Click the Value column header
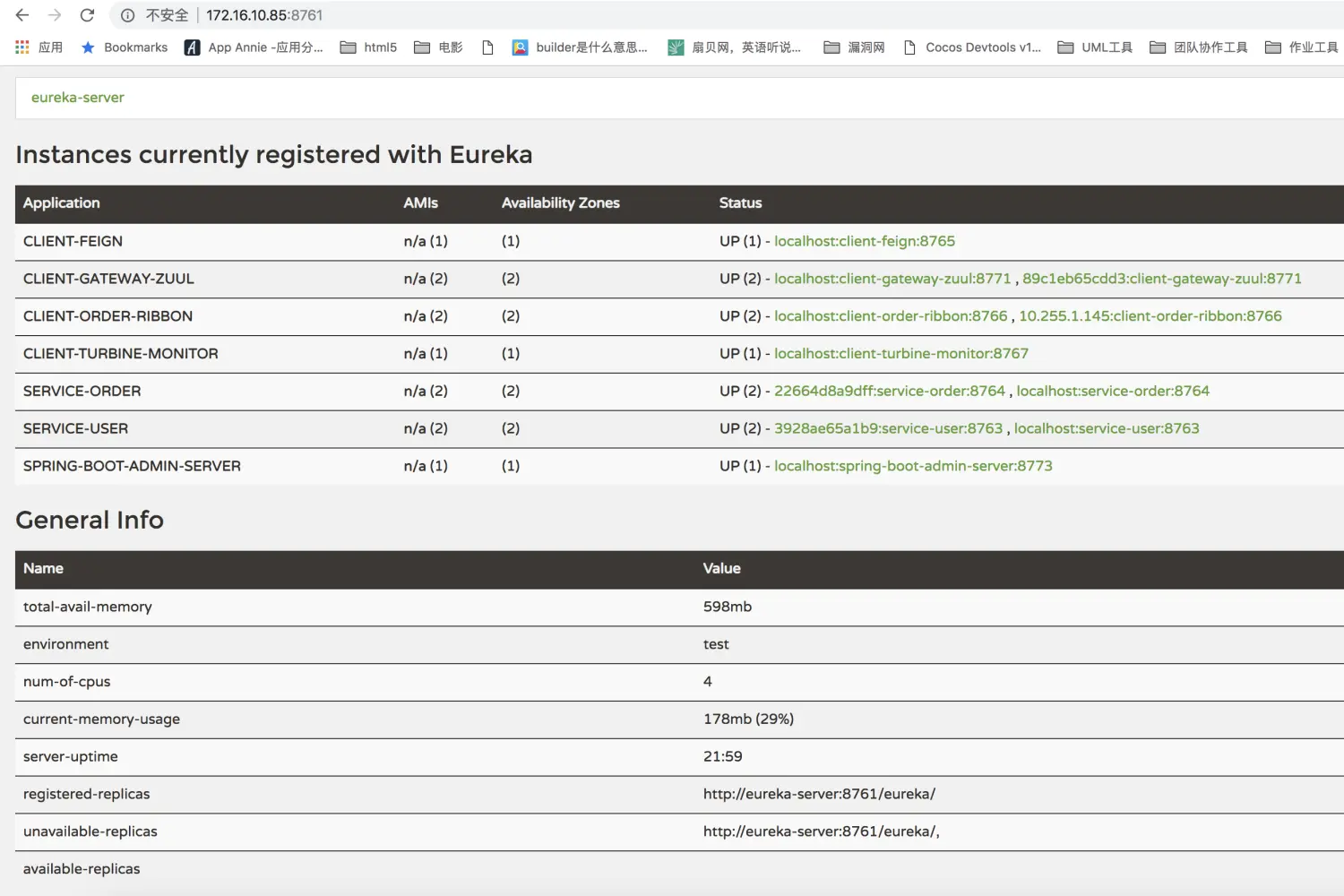 click(x=722, y=569)
